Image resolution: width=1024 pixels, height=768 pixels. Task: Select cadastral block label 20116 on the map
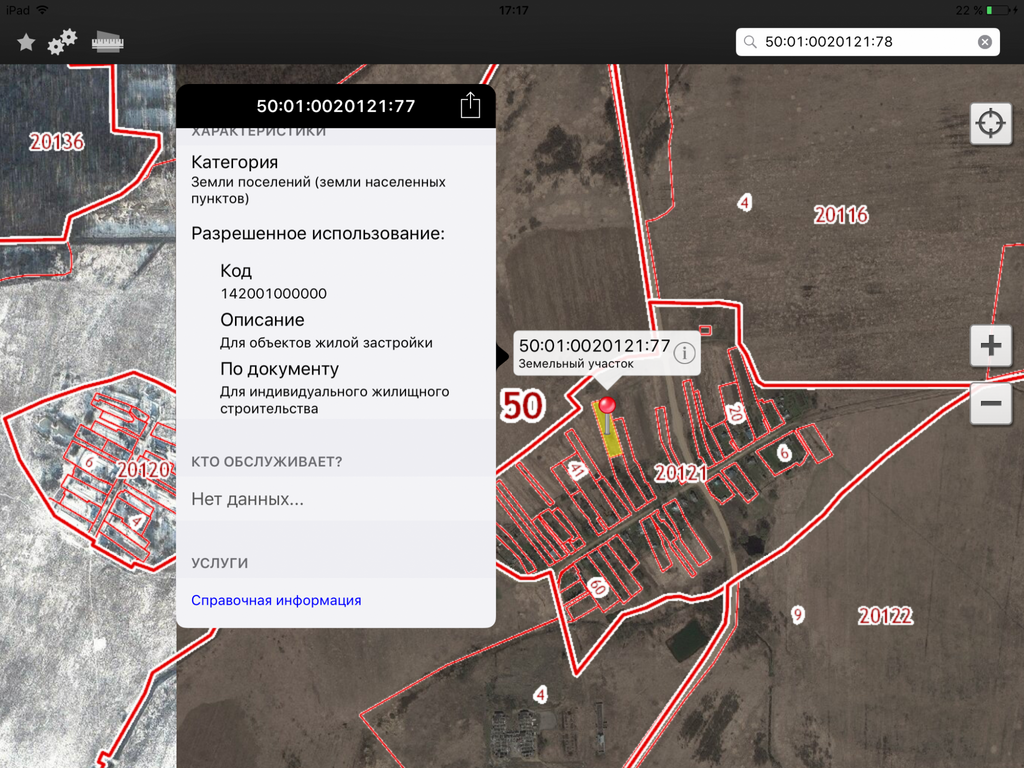pos(840,215)
